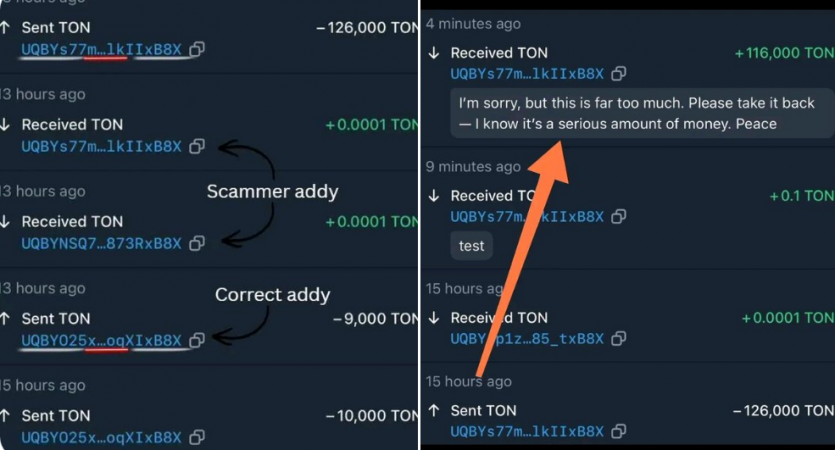
Task: Open UQBYNSQ7…873RxB8X address link
Action: pyautogui.click(x=101, y=243)
